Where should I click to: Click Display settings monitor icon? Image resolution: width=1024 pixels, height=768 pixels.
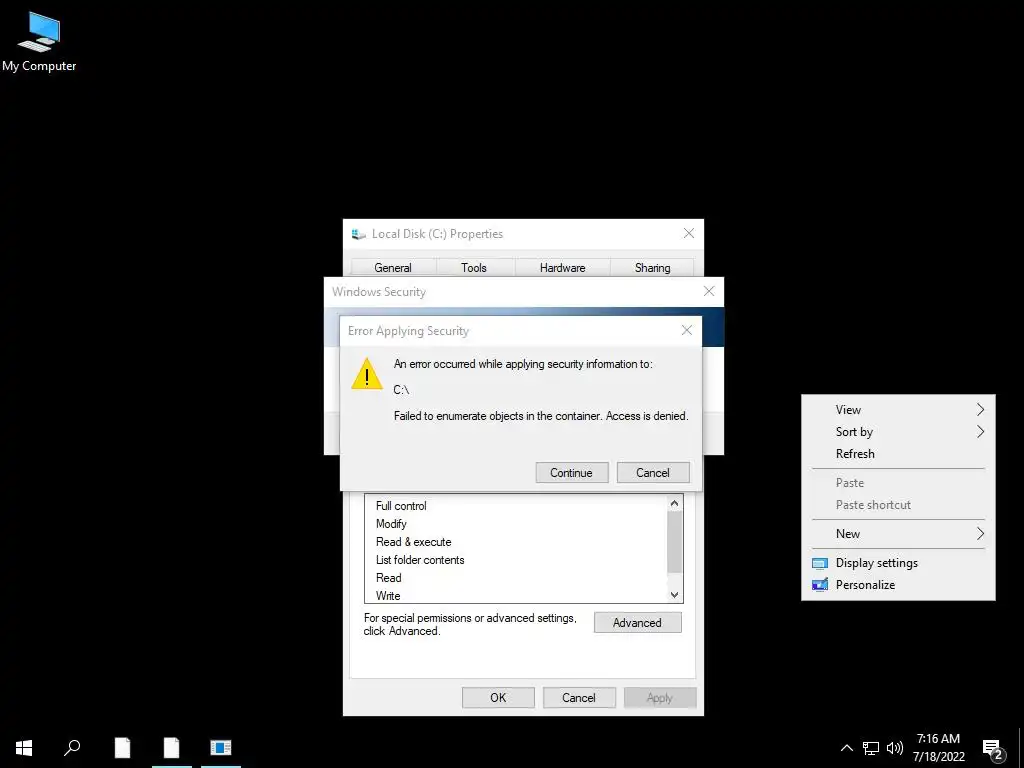pyautogui.click(x=820, y=563)
